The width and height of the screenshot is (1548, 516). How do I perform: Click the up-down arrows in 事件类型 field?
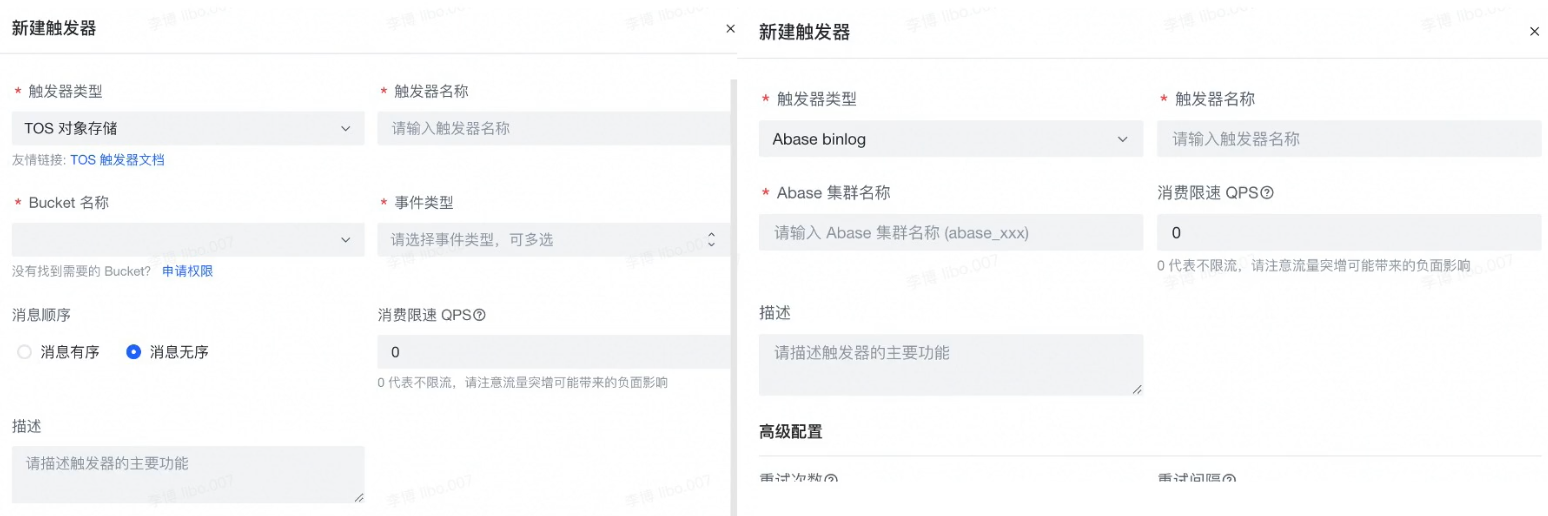[712, 239]
